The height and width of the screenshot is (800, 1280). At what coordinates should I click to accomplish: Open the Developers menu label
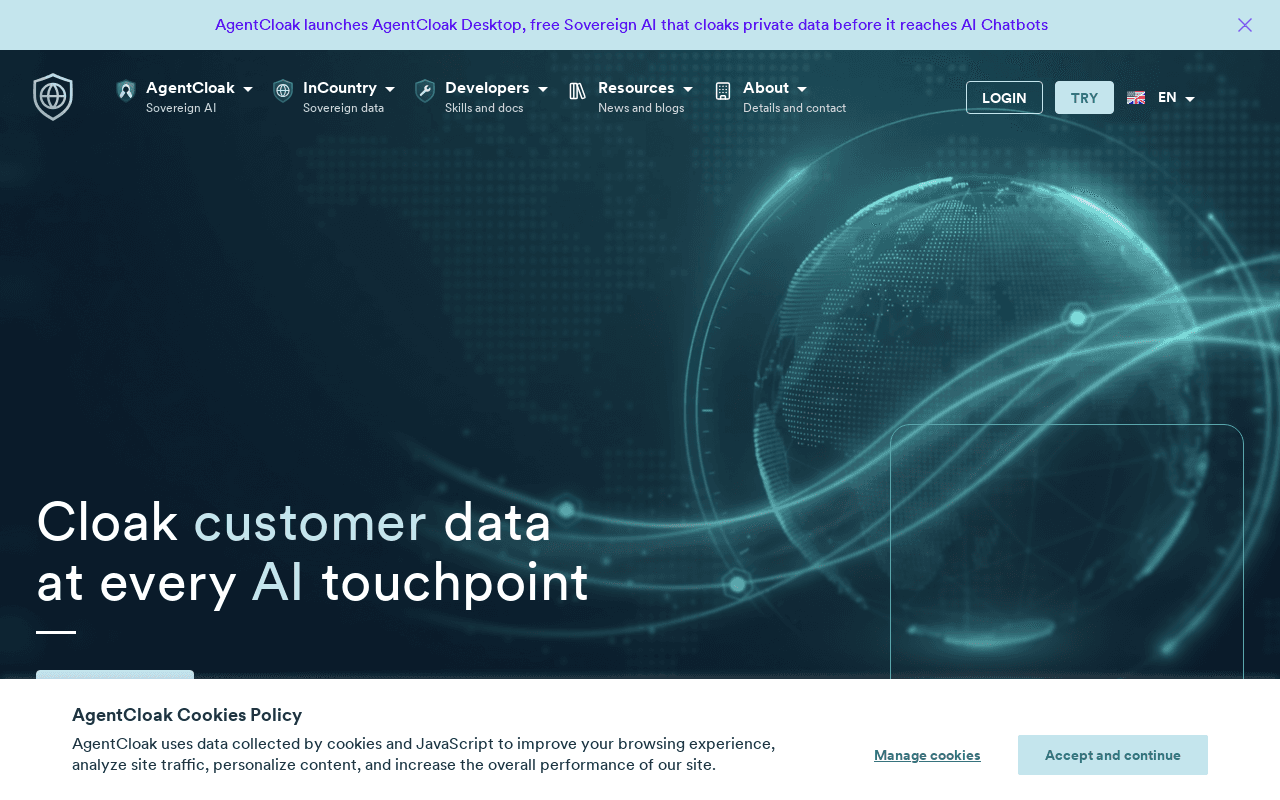pyautogui.click(x=487, y=88)
